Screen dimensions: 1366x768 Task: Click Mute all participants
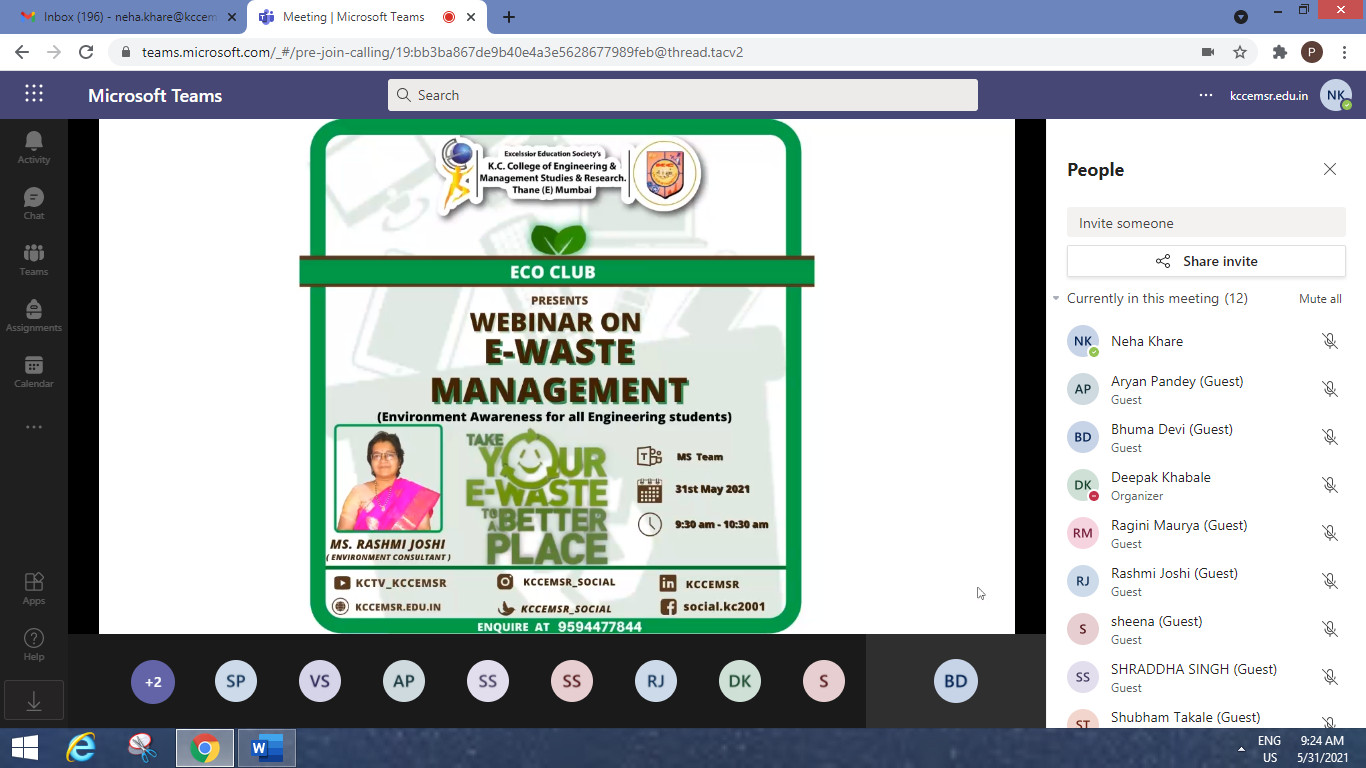coord(1320,299)
